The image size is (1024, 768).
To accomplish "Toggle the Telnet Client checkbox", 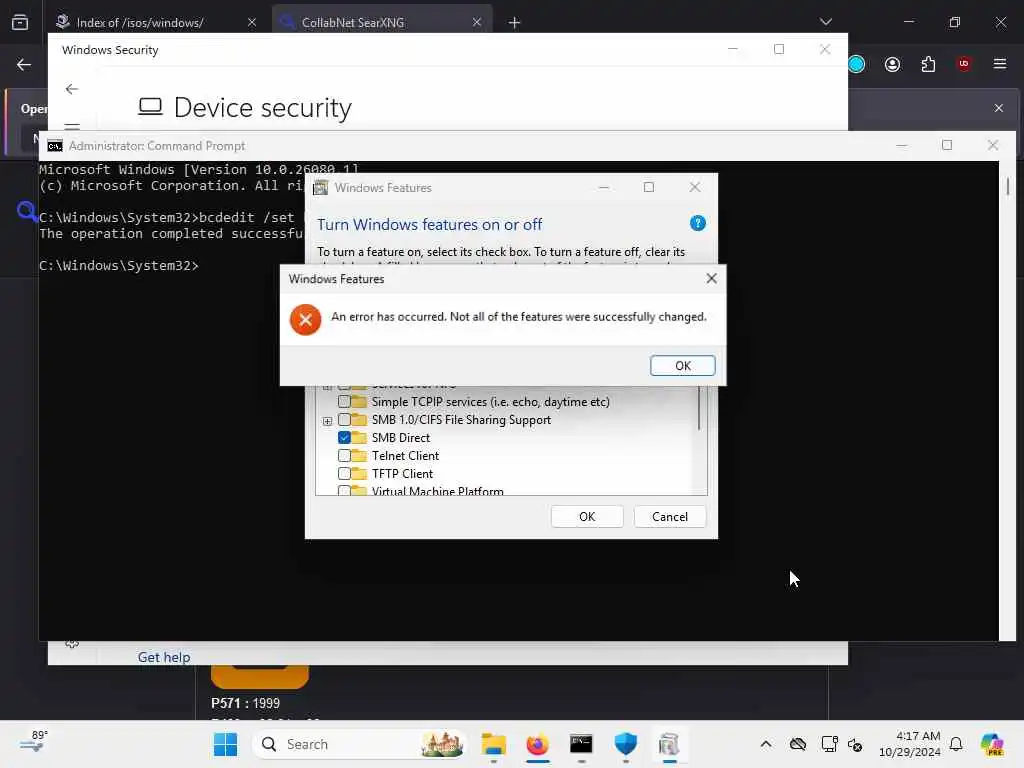I will pos(344,456).
